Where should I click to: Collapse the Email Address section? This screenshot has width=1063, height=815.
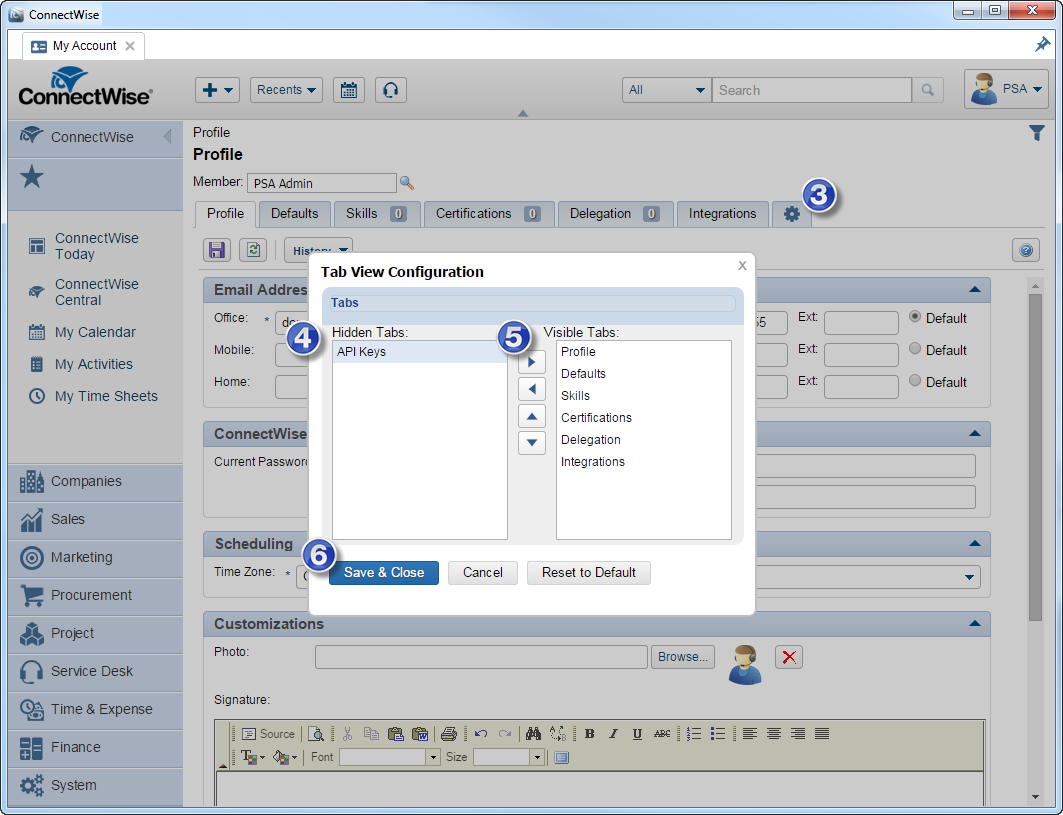(x=975, y=290)
